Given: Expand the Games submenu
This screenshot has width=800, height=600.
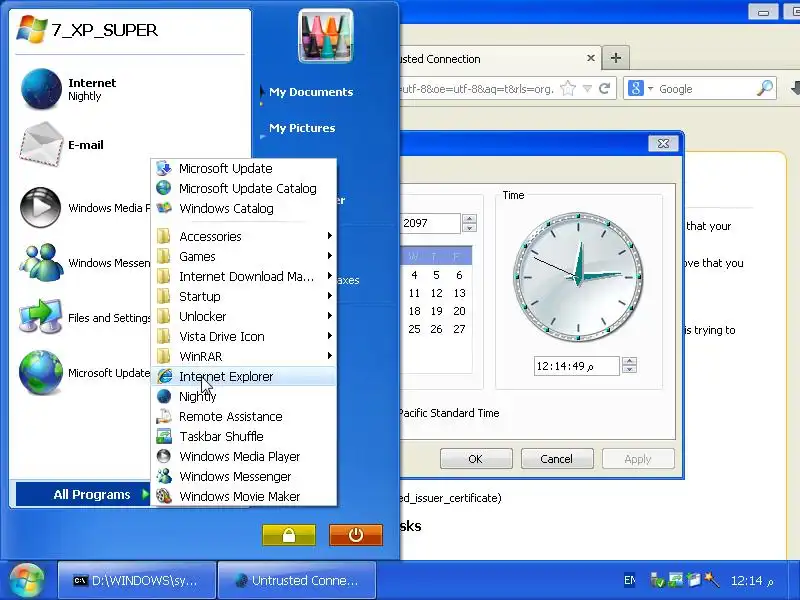Looking at the screenshot, I should 244,256.
